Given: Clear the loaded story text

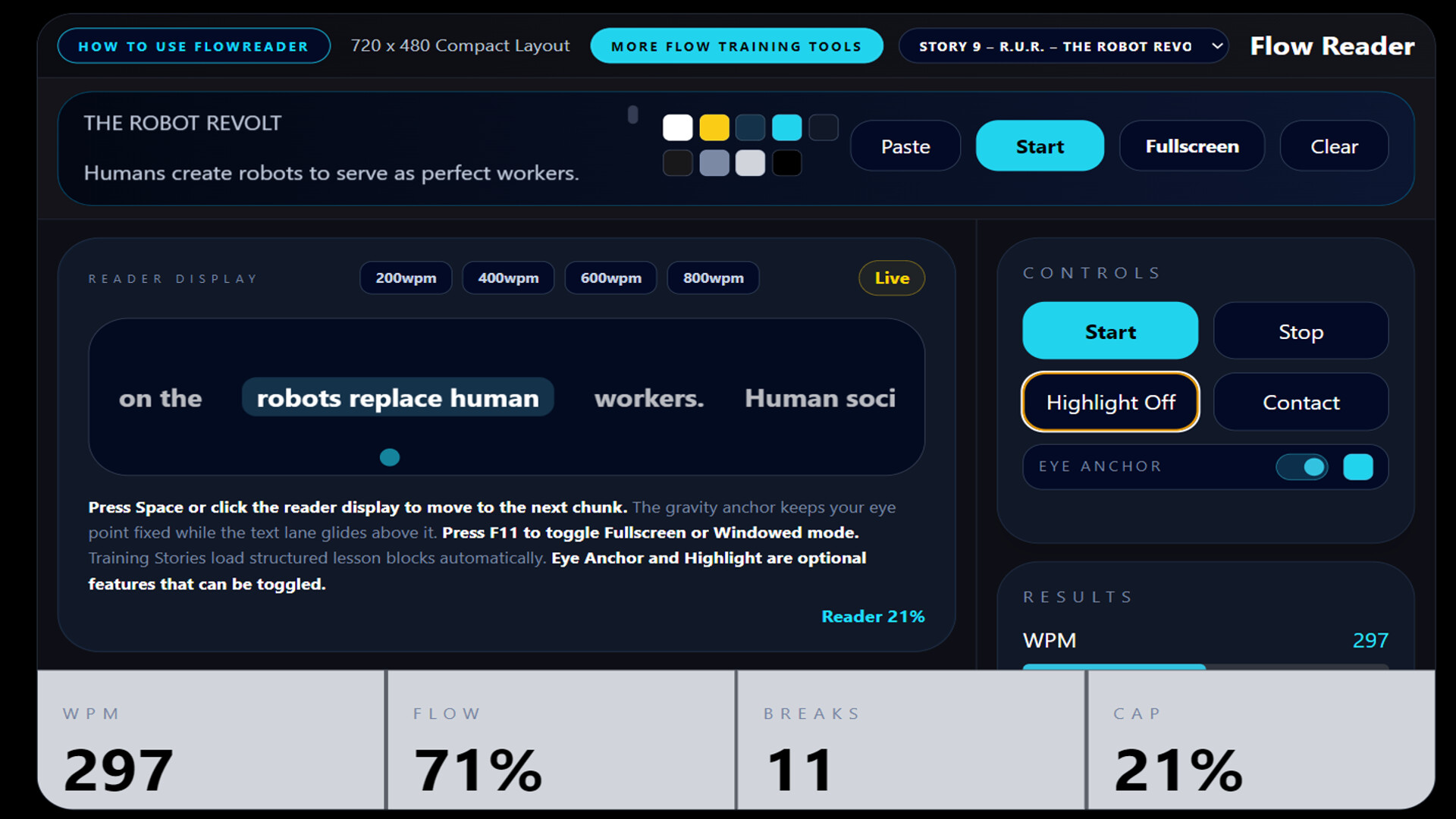Looking at the screenshot, I should 1333,146.
